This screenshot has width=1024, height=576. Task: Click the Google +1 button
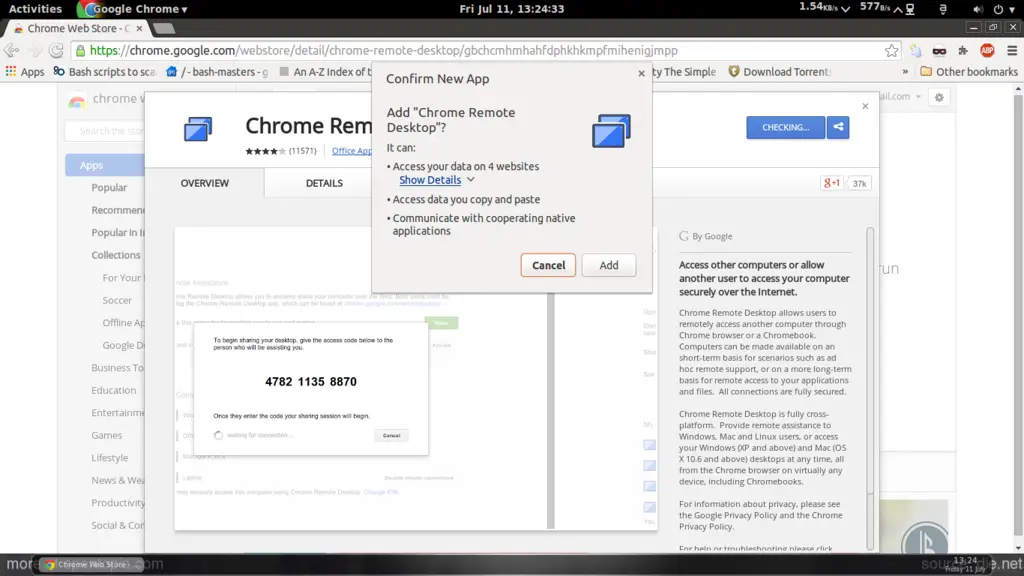(832, 184)
